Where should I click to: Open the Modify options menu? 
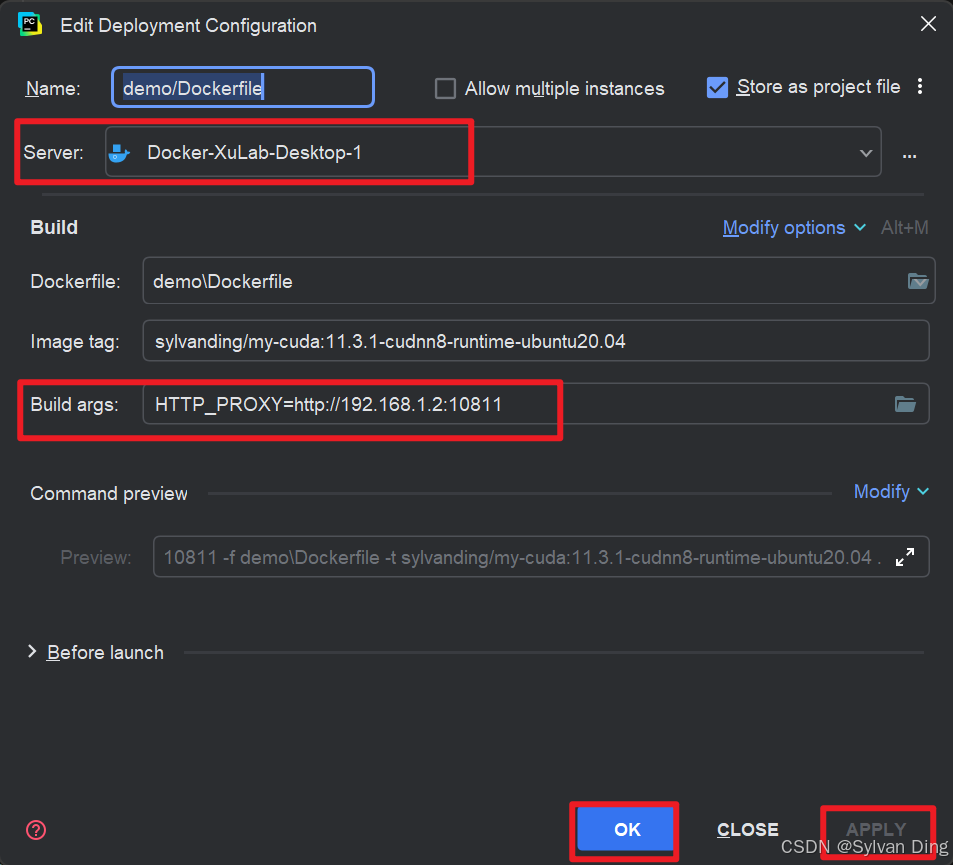(x=794, y=227)
